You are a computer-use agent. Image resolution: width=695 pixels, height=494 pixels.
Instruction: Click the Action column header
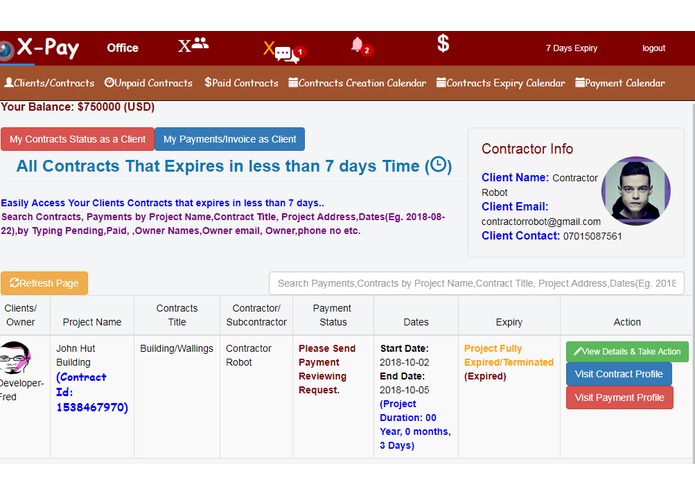point(627,322)
